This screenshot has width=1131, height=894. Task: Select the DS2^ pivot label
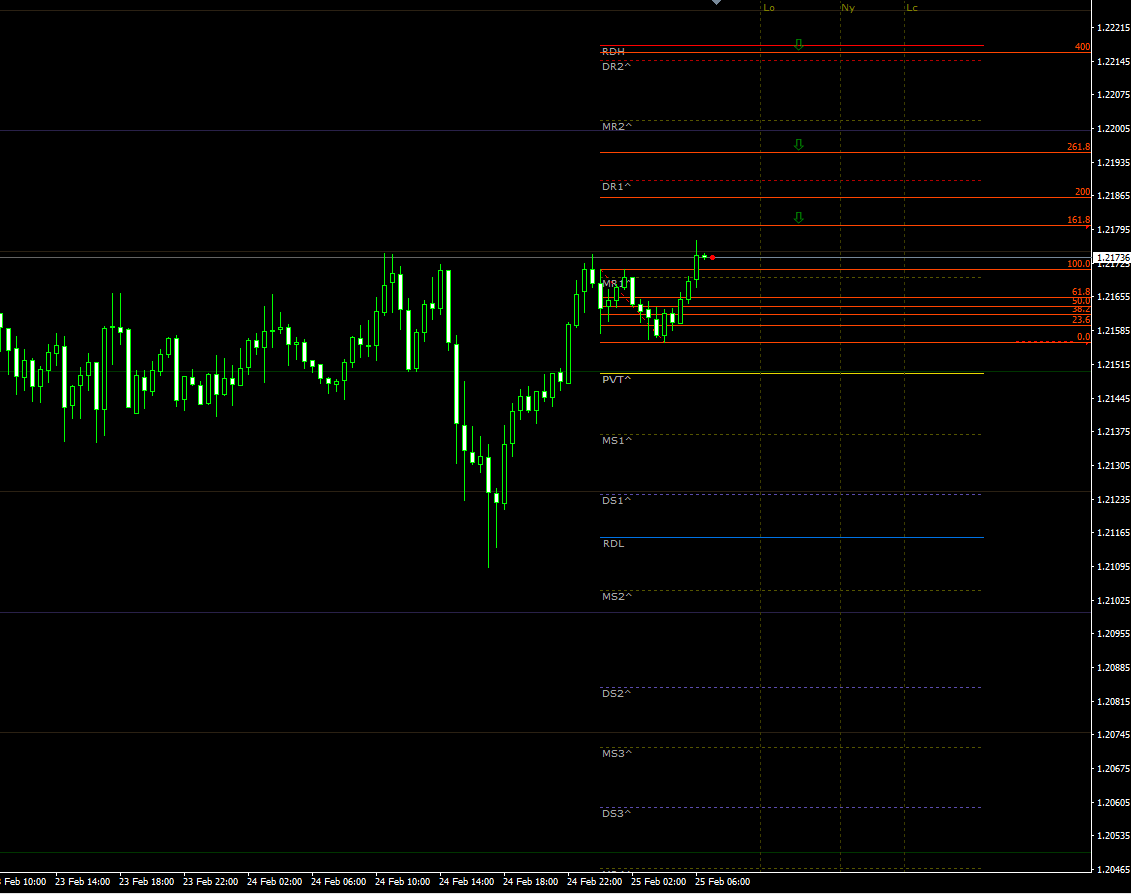point(617,693)
